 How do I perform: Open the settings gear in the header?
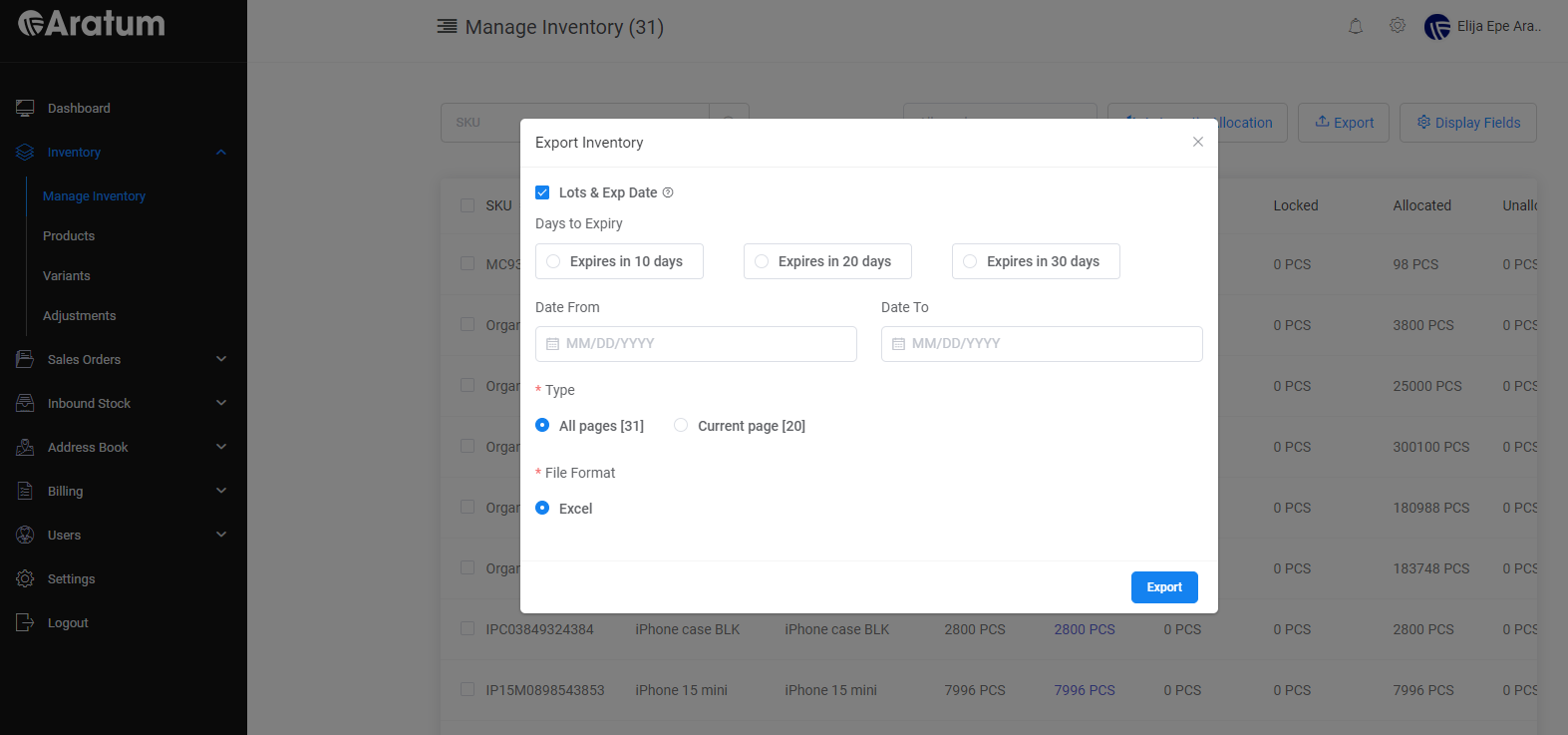[1398, 26]
